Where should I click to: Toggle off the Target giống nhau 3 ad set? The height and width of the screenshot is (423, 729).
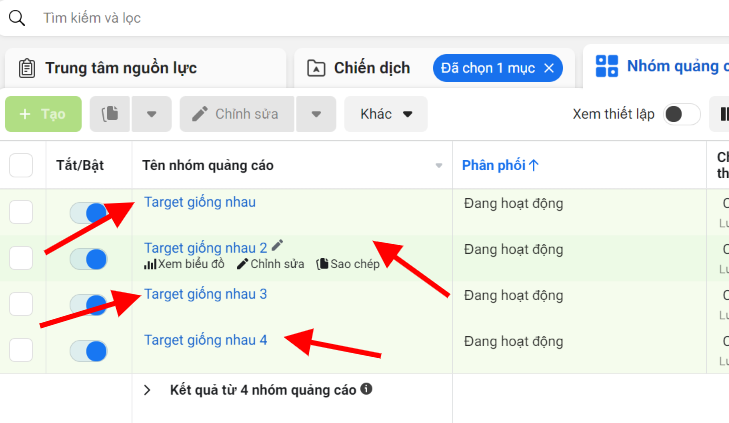[x=88, y=305]
